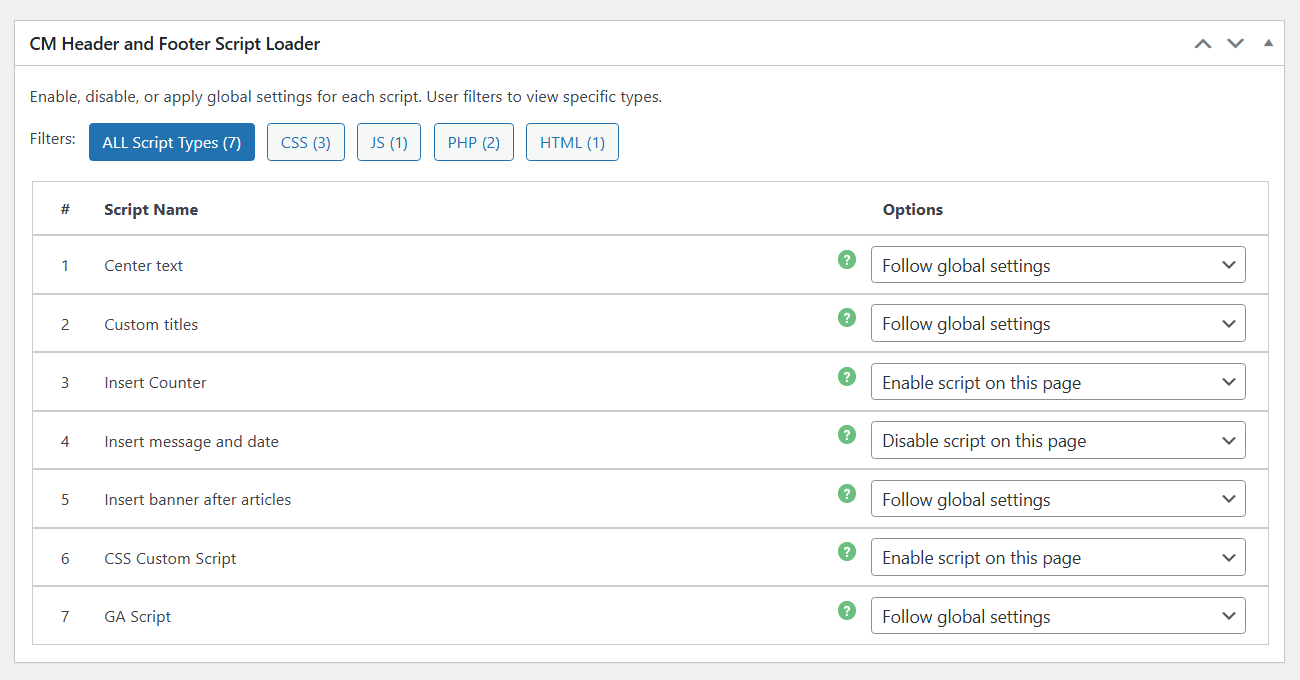The image size is (1300, 680).
Task: Click help icon for Insert Counter script
Action: click(x=847, y=377)
